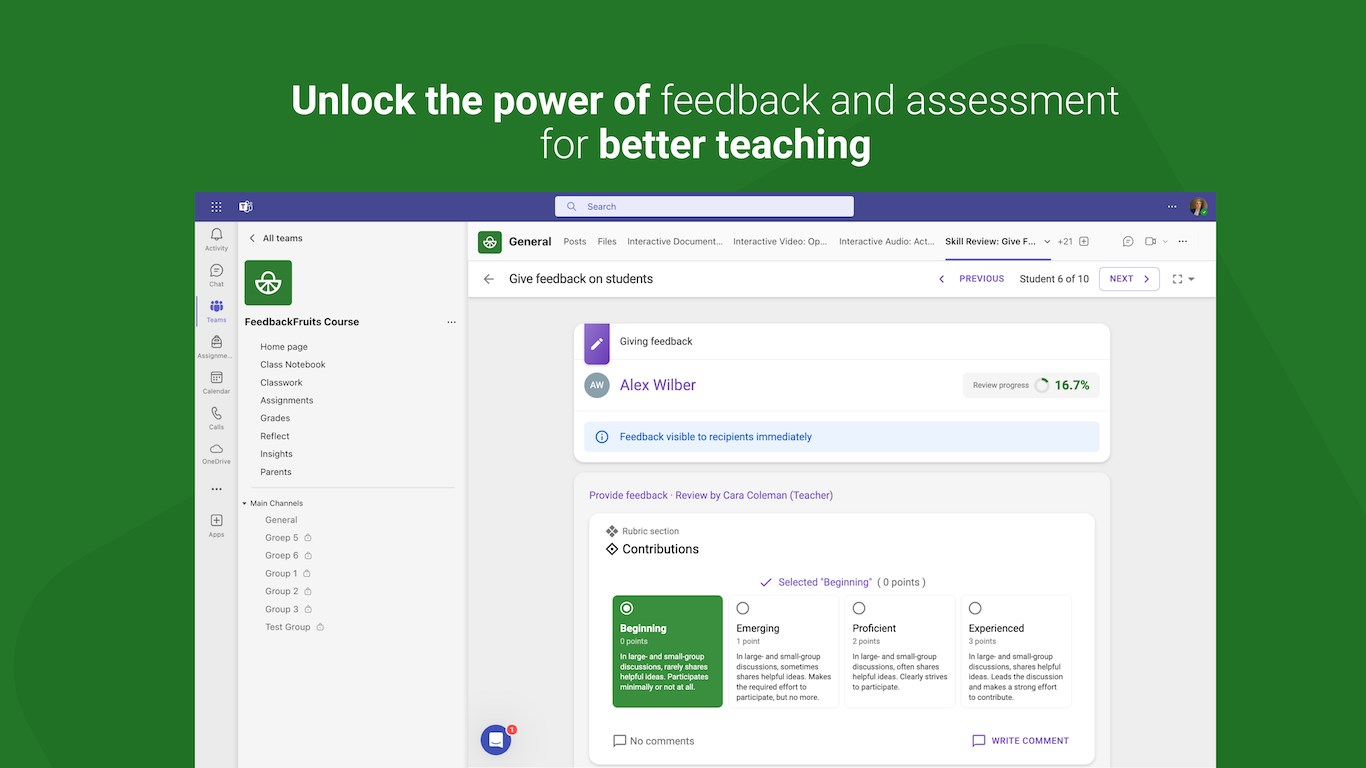Select the General channel in list

[x=281, y=520]
